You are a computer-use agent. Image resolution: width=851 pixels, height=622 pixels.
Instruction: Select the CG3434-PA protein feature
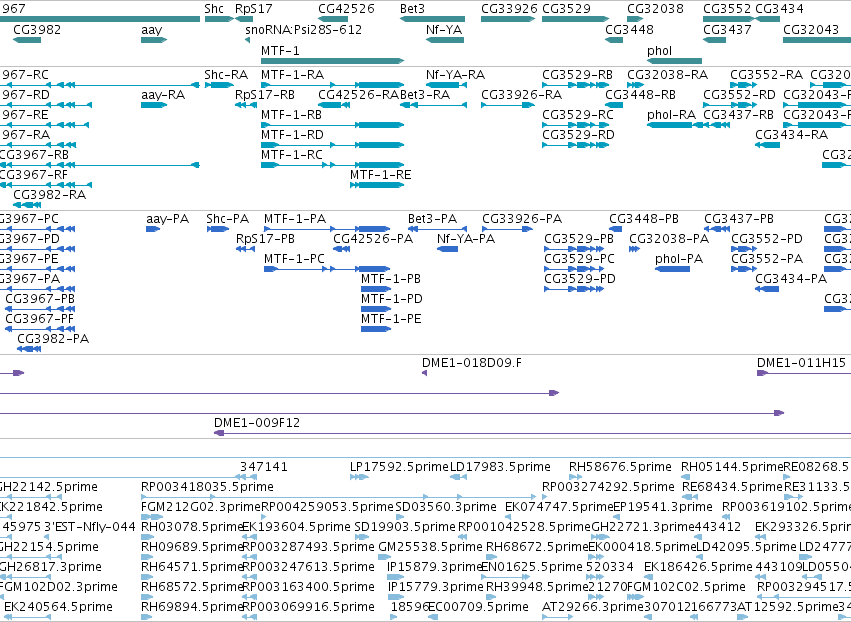(767, 289)
